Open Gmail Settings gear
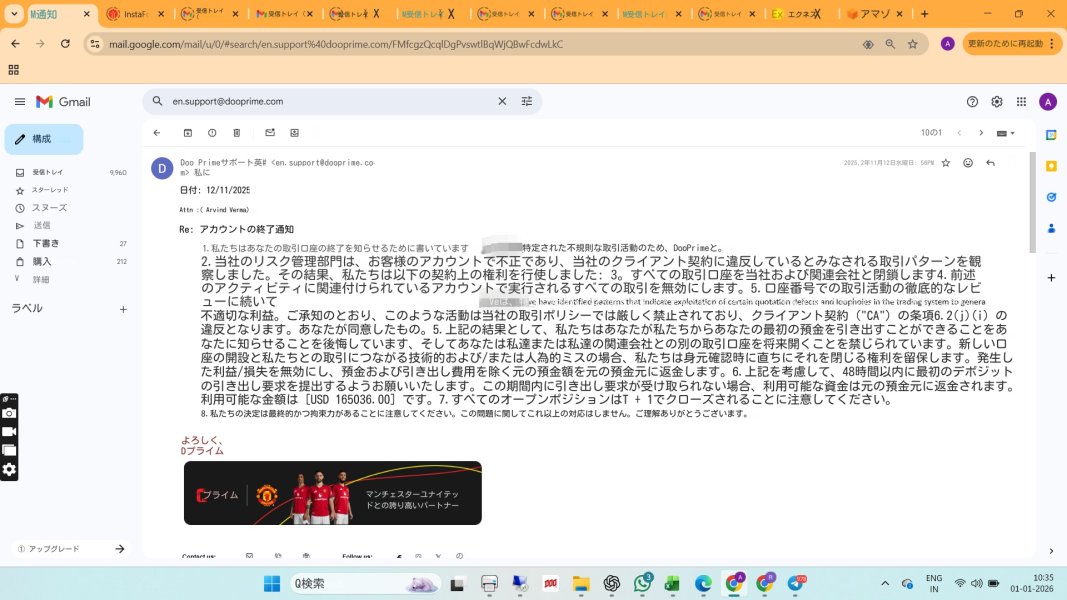1067x600 pixels. 997,101
